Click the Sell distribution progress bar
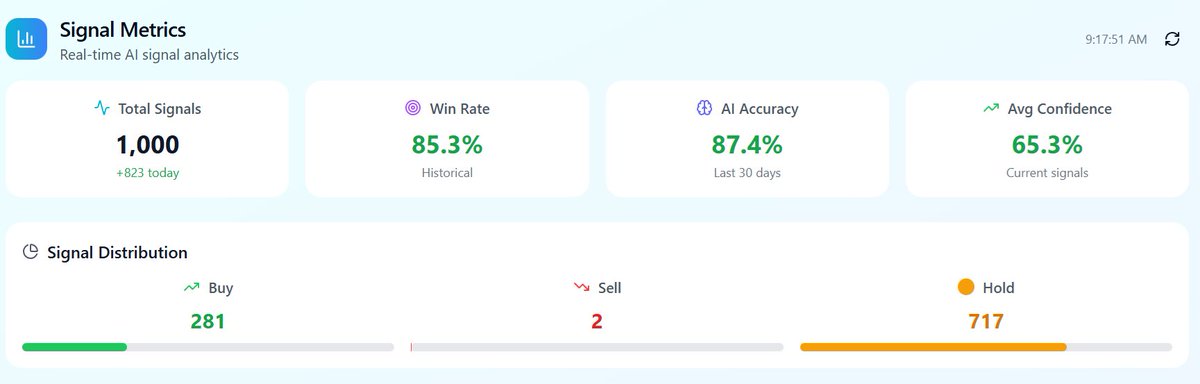The height and width of the screenshot is (384, 1200). tap(597, 347)
